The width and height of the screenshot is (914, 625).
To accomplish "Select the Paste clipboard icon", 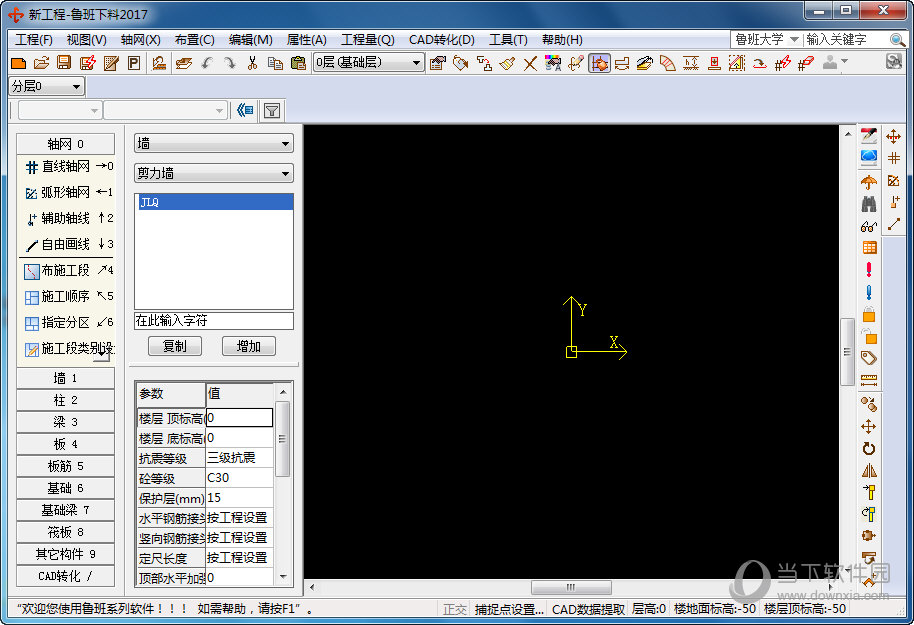I will pyautogui.click(x=298, y=63).
